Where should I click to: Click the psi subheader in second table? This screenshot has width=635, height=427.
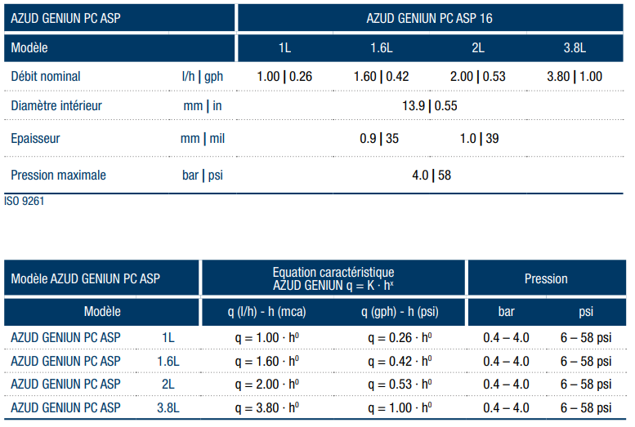tap(586, 312)
